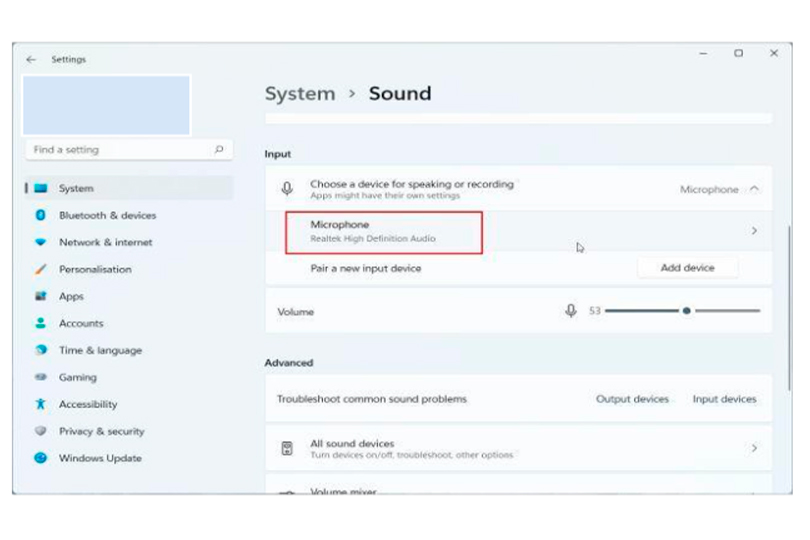Troubleshoot Output devices link
The width and height of the screenshot is (810, 540).
[x=632, y=399]
